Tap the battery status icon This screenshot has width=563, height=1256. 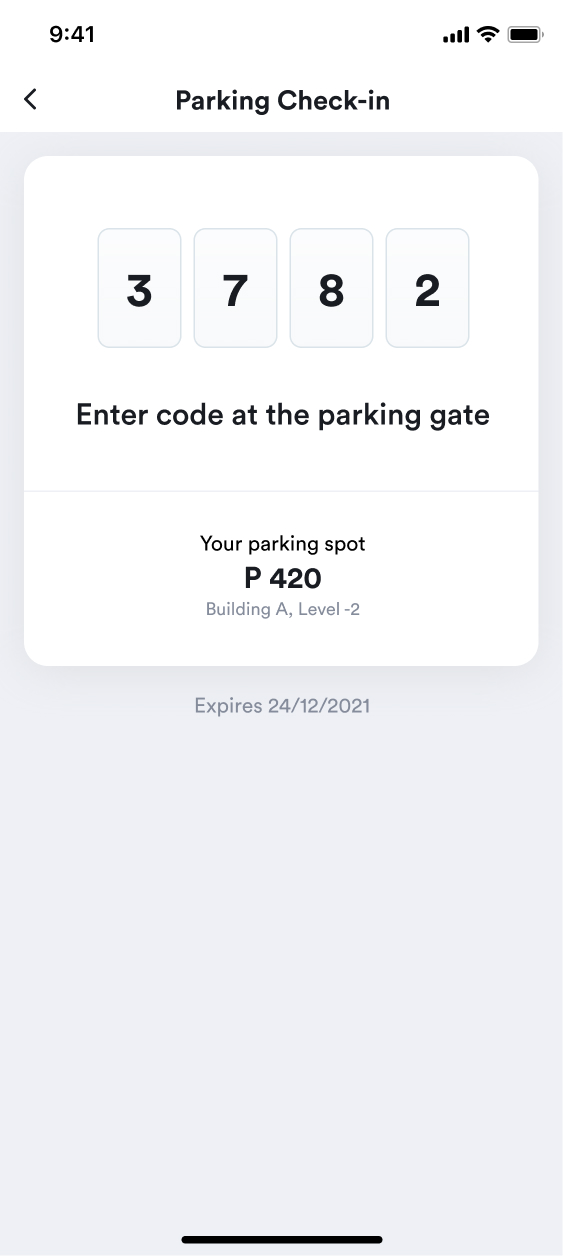pos(525,35)
